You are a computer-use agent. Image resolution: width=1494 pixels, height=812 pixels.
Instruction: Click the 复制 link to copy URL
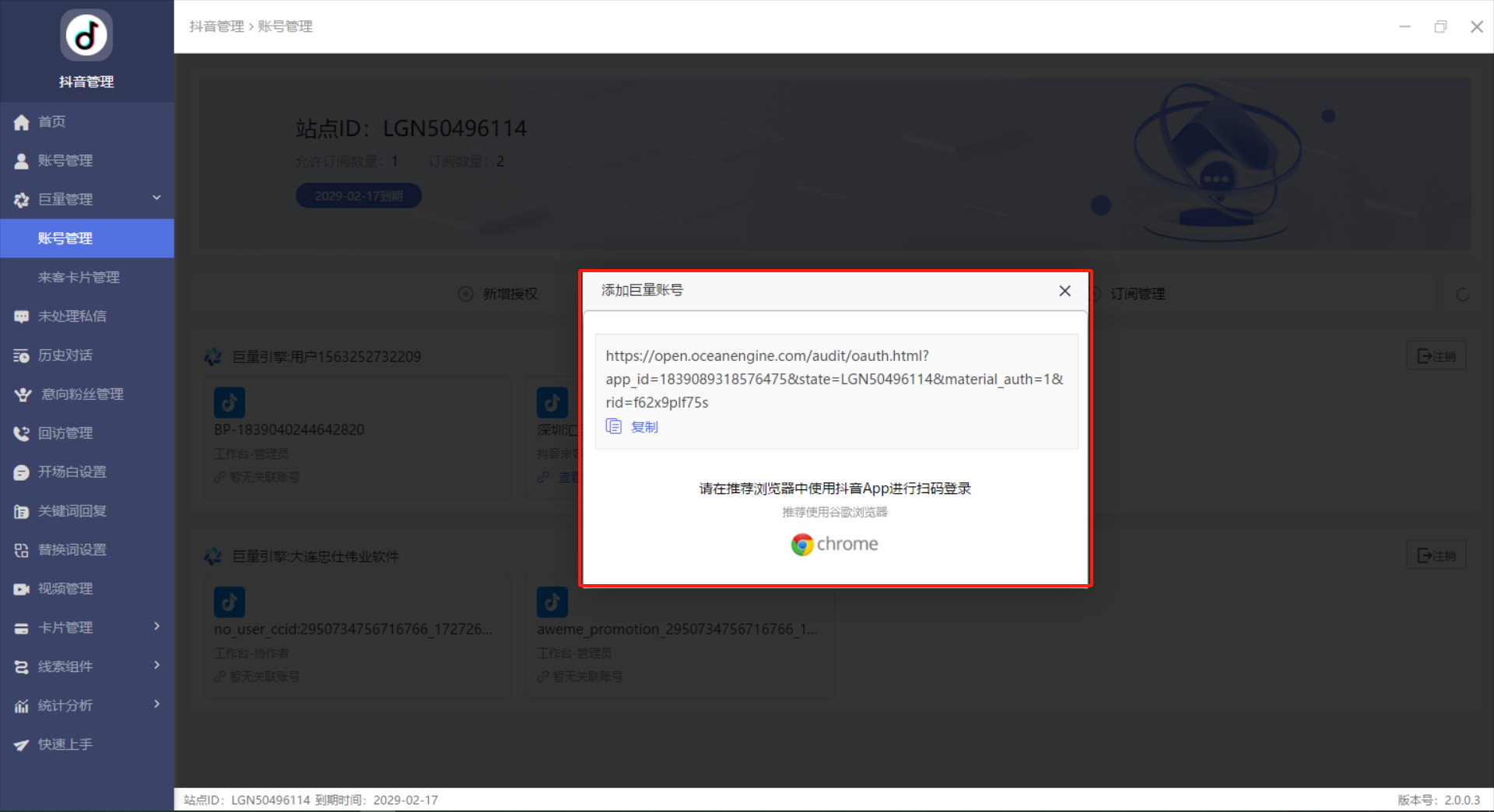point(644,427)
